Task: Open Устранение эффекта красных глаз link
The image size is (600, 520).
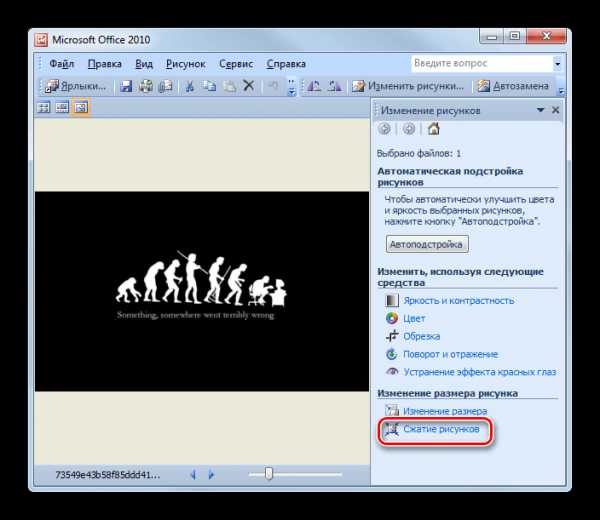Action: 480,372
